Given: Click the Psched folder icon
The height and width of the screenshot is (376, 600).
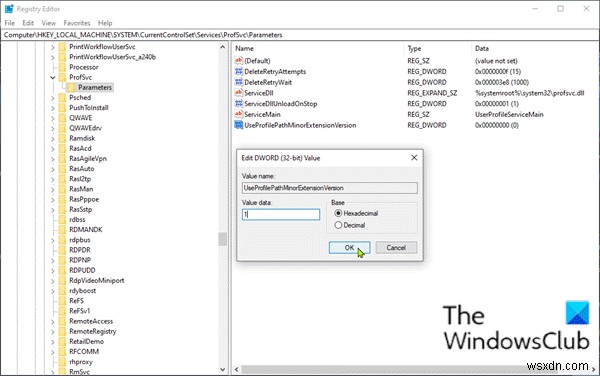Looking at the screenshot, I should tap(62, 98).
